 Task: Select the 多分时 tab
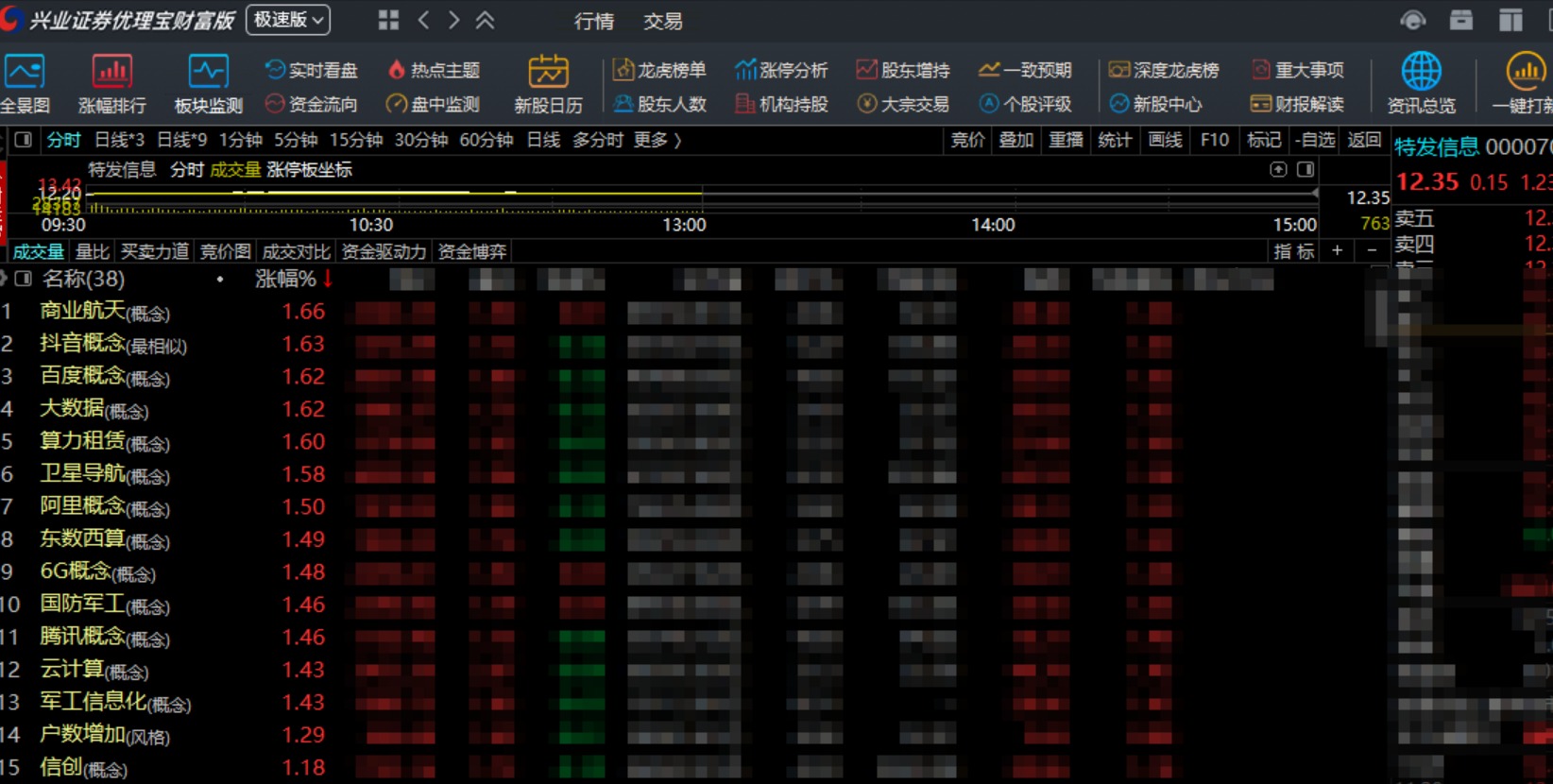tap(598, 140)
